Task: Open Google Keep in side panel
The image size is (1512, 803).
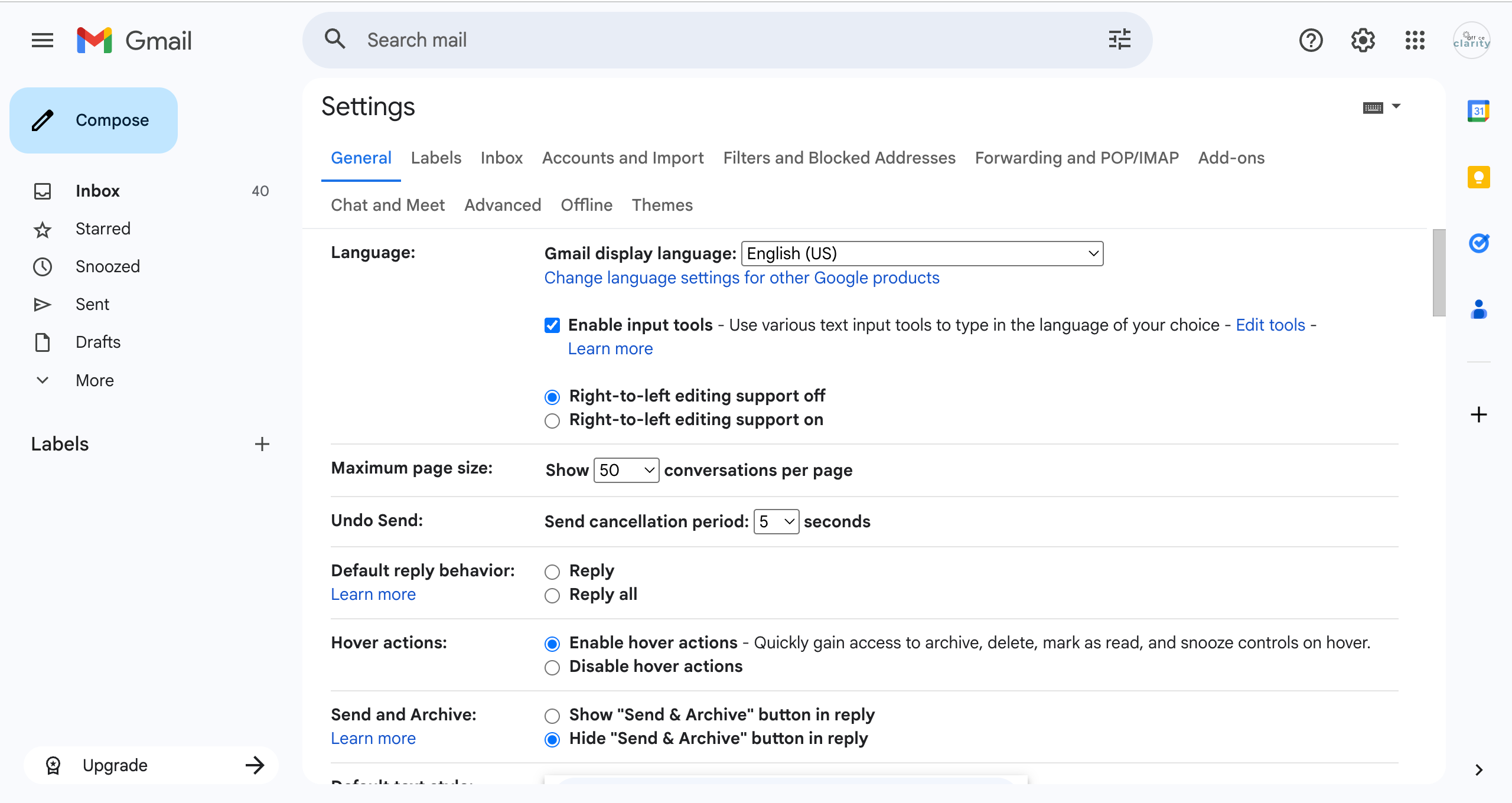Action: pyautogui.click(x=1478, y=177)
